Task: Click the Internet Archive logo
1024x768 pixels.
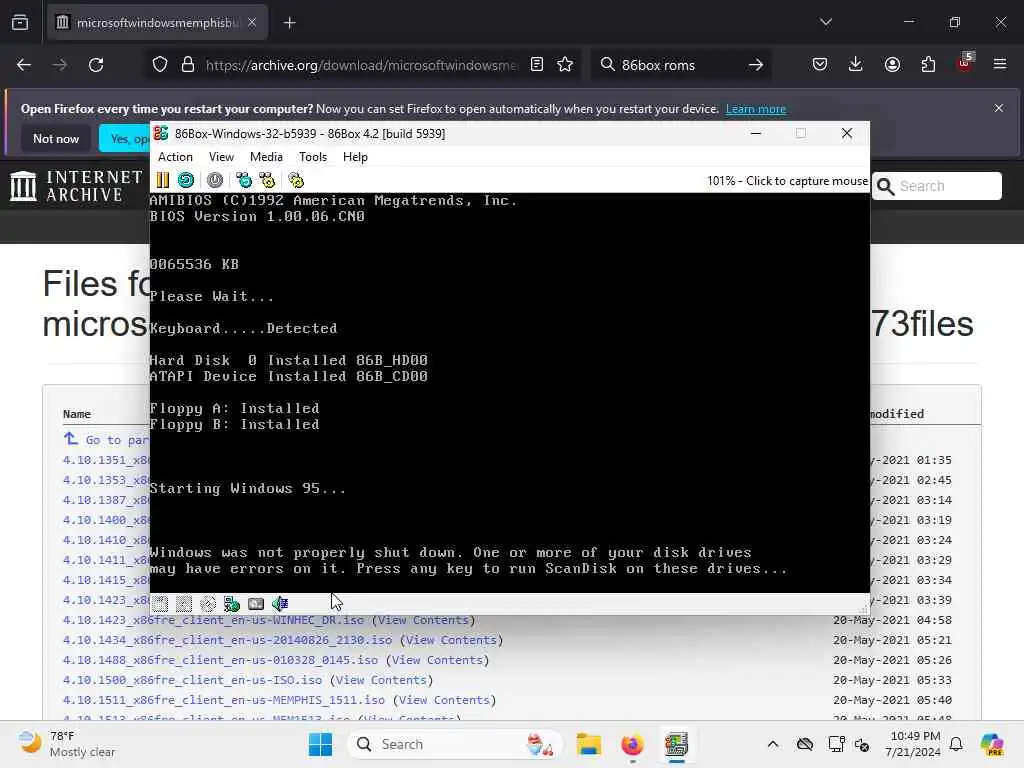Action: (76, 186)
